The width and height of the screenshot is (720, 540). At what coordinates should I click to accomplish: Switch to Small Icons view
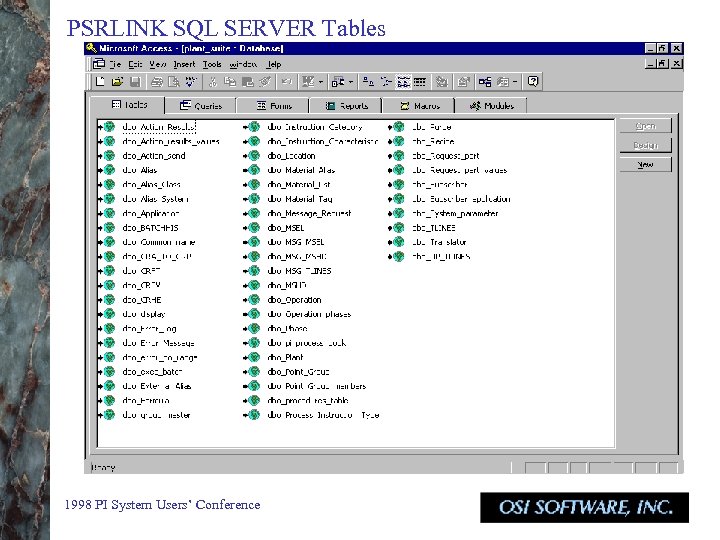click(386, 82)
